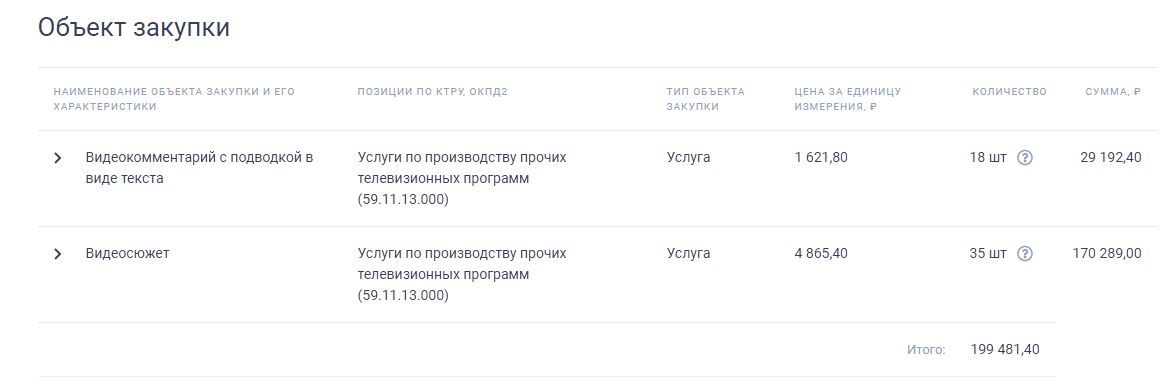Select the unit price 4 865,40
This screenshot has width=1165, height=392.
click(x=821, y=253)
